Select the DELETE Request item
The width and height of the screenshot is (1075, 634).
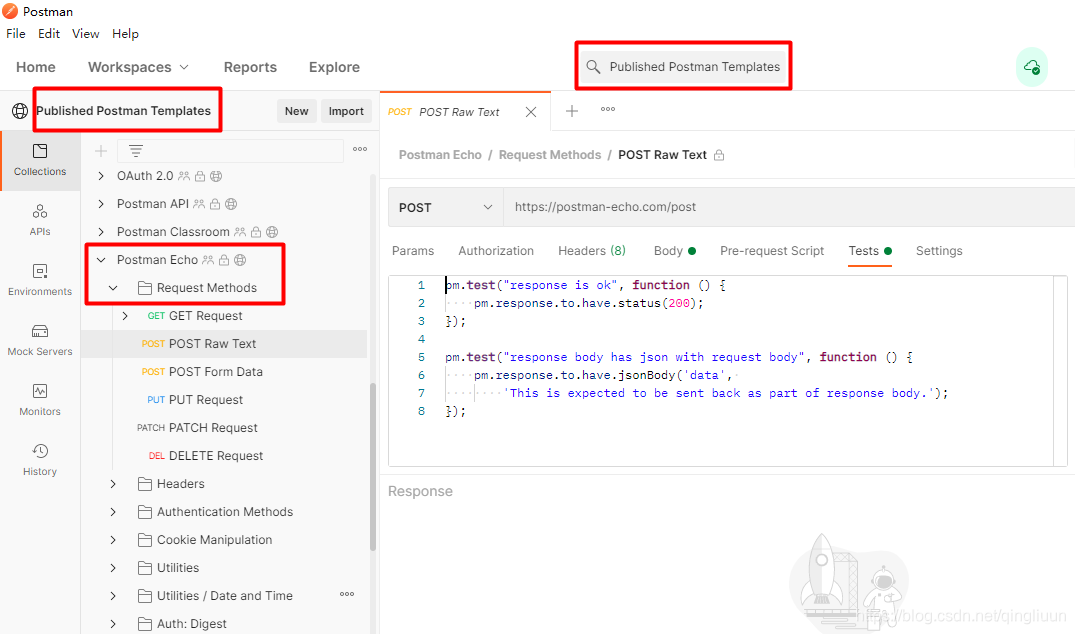click(224, 456)
